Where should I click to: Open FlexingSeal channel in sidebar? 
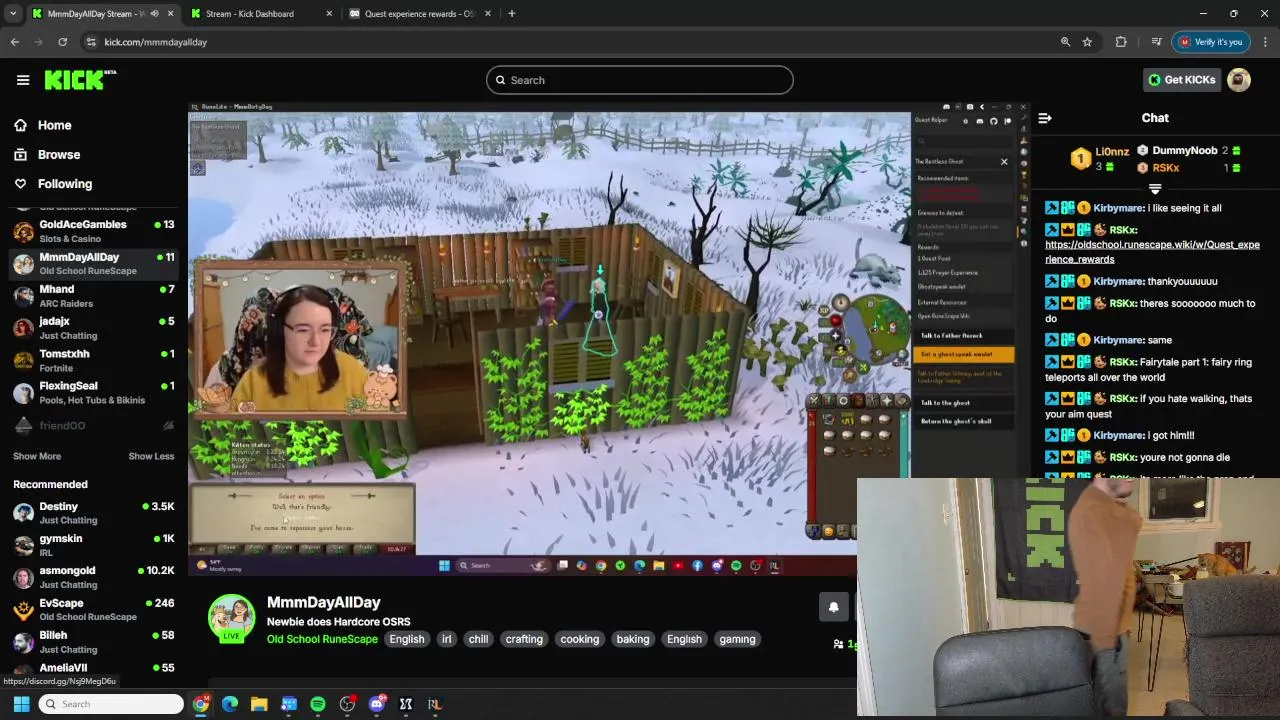point(93,392)
